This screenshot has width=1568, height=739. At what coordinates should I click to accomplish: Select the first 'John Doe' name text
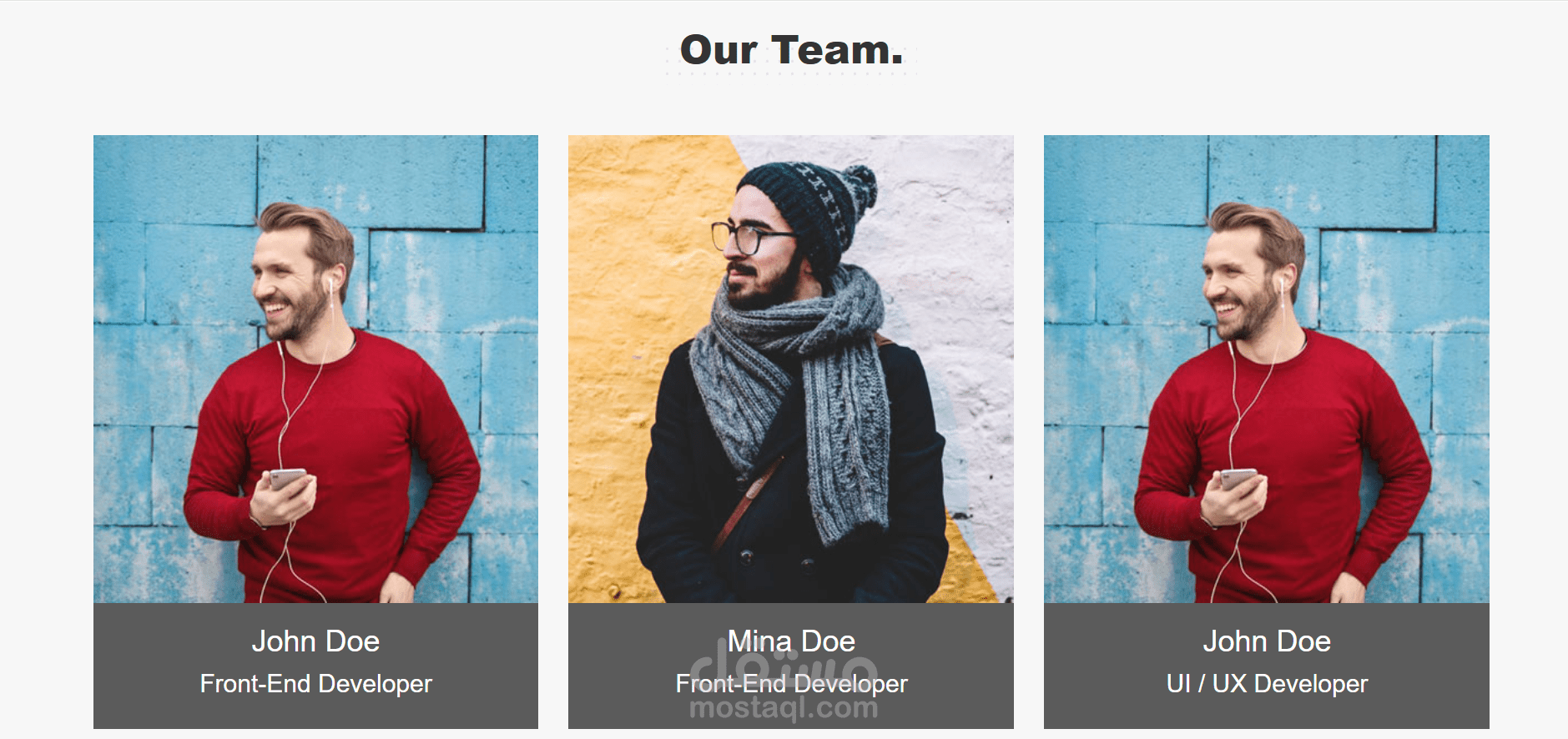tap(315, 641)
